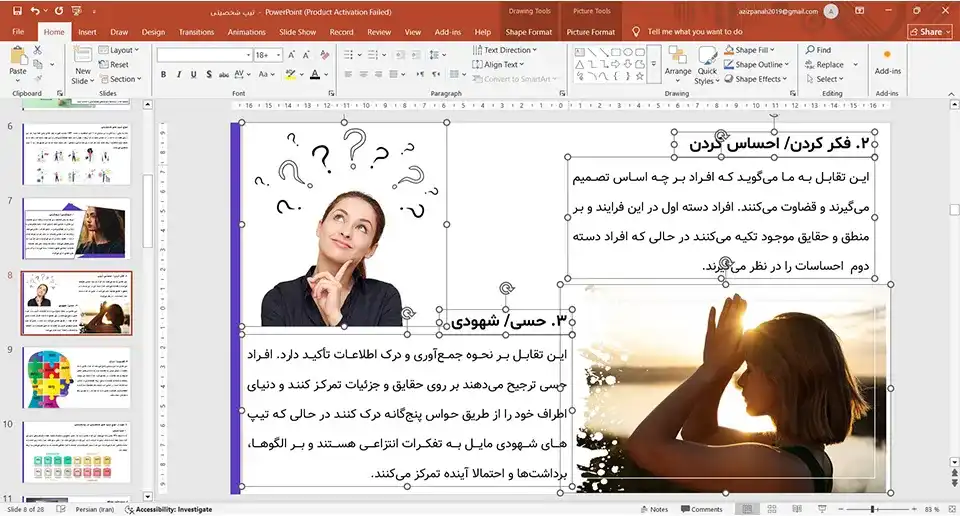Click the Undo arrow icon

(35, 11)
